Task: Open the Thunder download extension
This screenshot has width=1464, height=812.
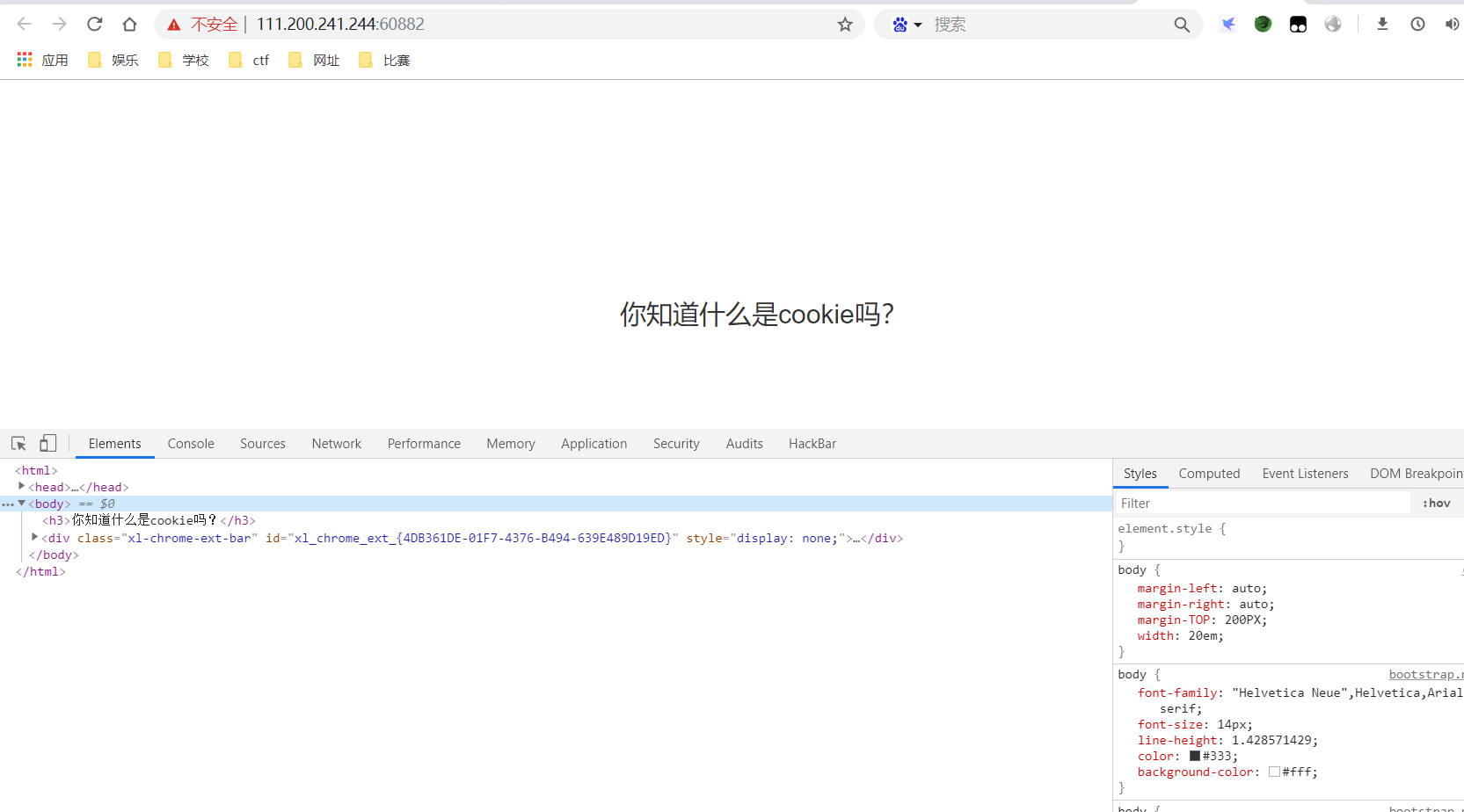Action: click(x=1227, y=24)
